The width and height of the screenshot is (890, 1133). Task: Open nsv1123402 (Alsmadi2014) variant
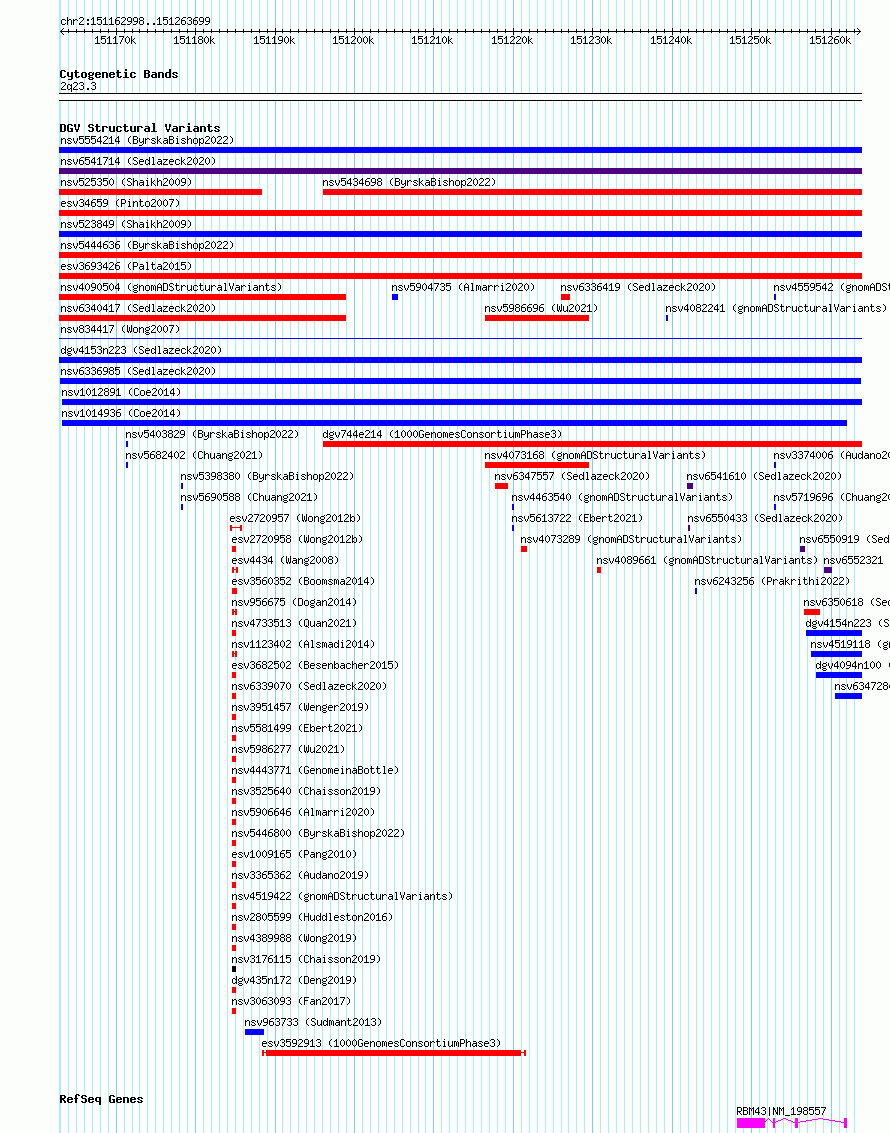303,643
